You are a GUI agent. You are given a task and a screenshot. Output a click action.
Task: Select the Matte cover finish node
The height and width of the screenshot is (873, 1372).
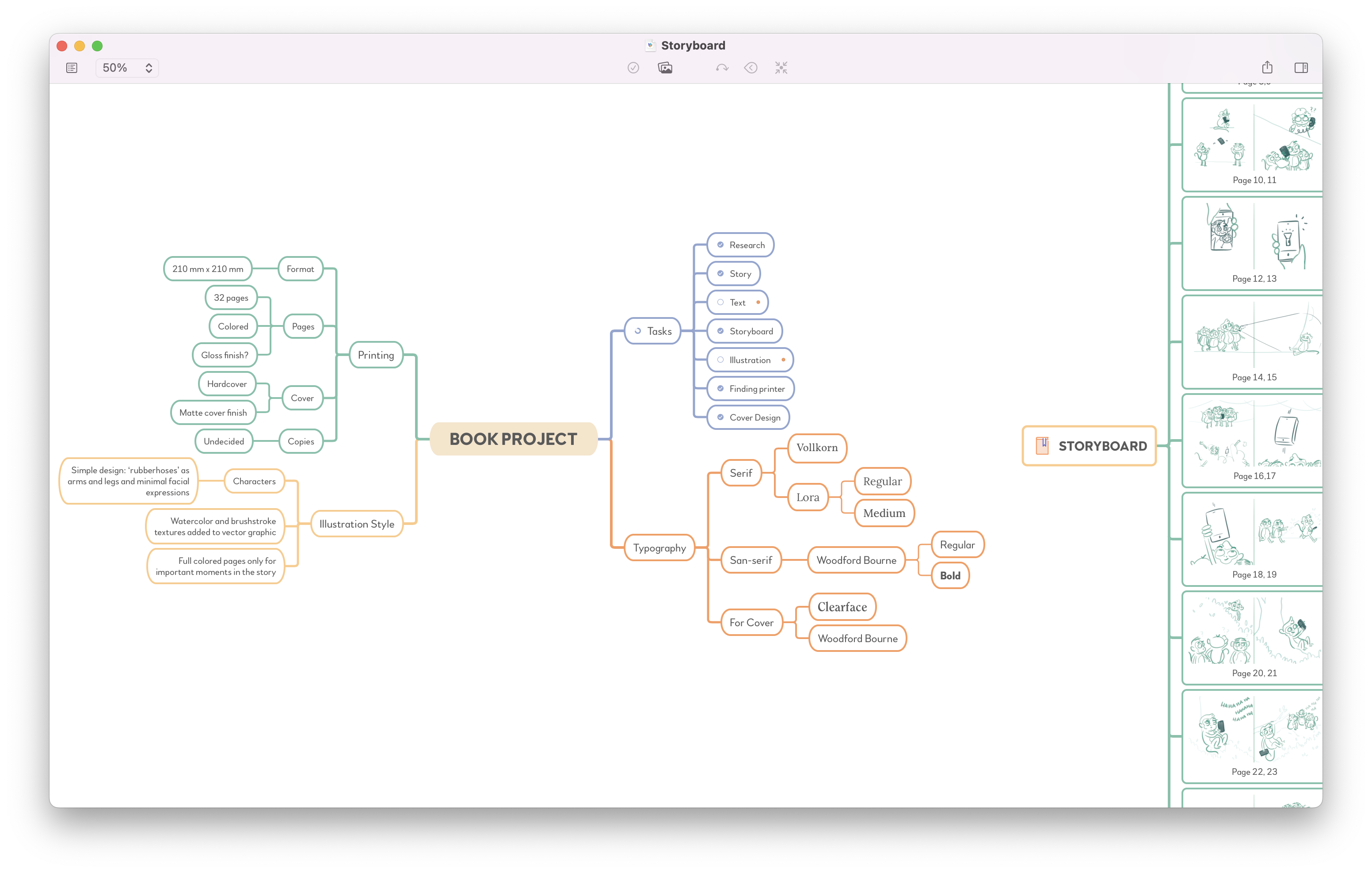coord(213,412)
